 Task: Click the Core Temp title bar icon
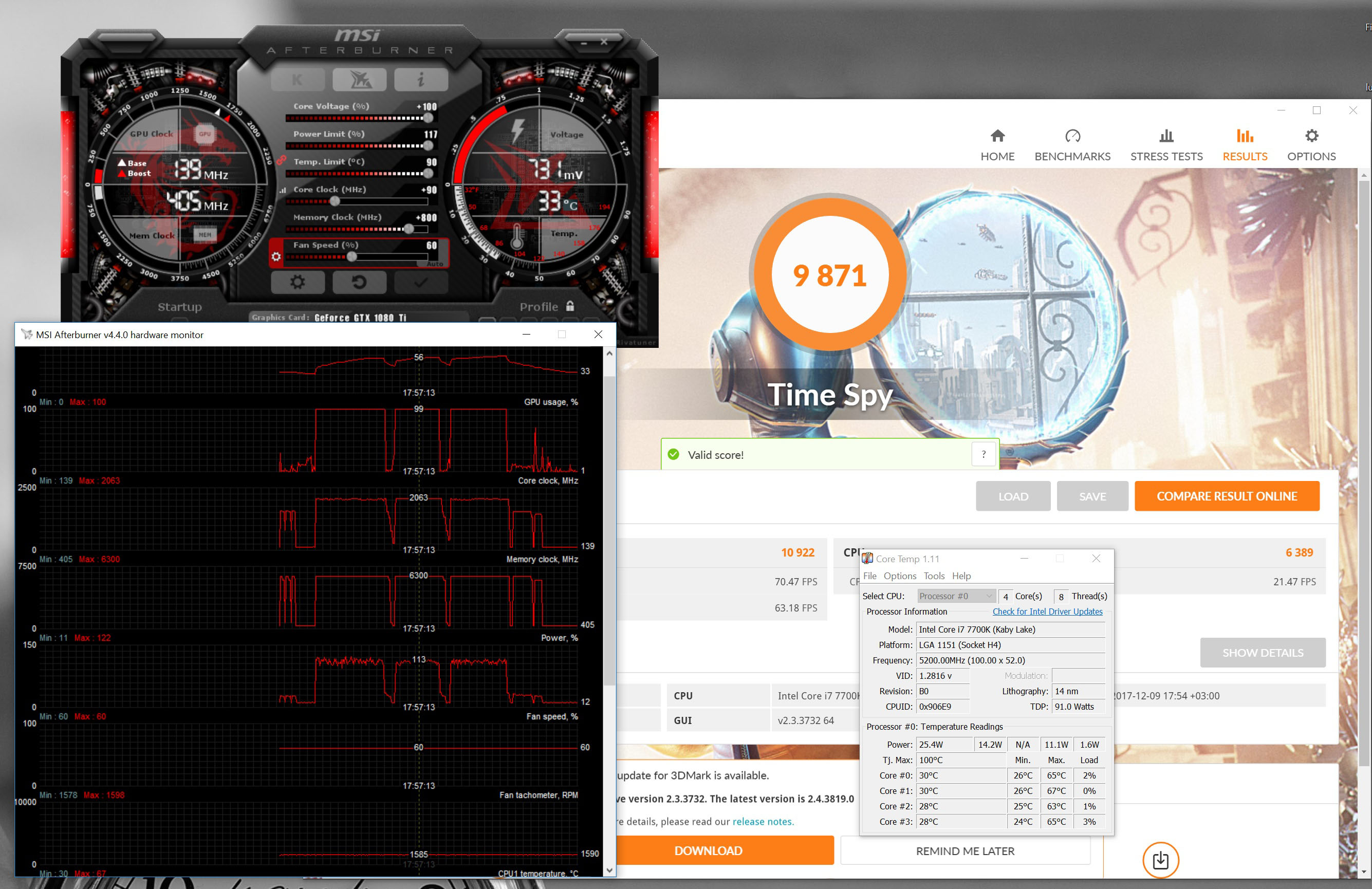pos(867,558)
